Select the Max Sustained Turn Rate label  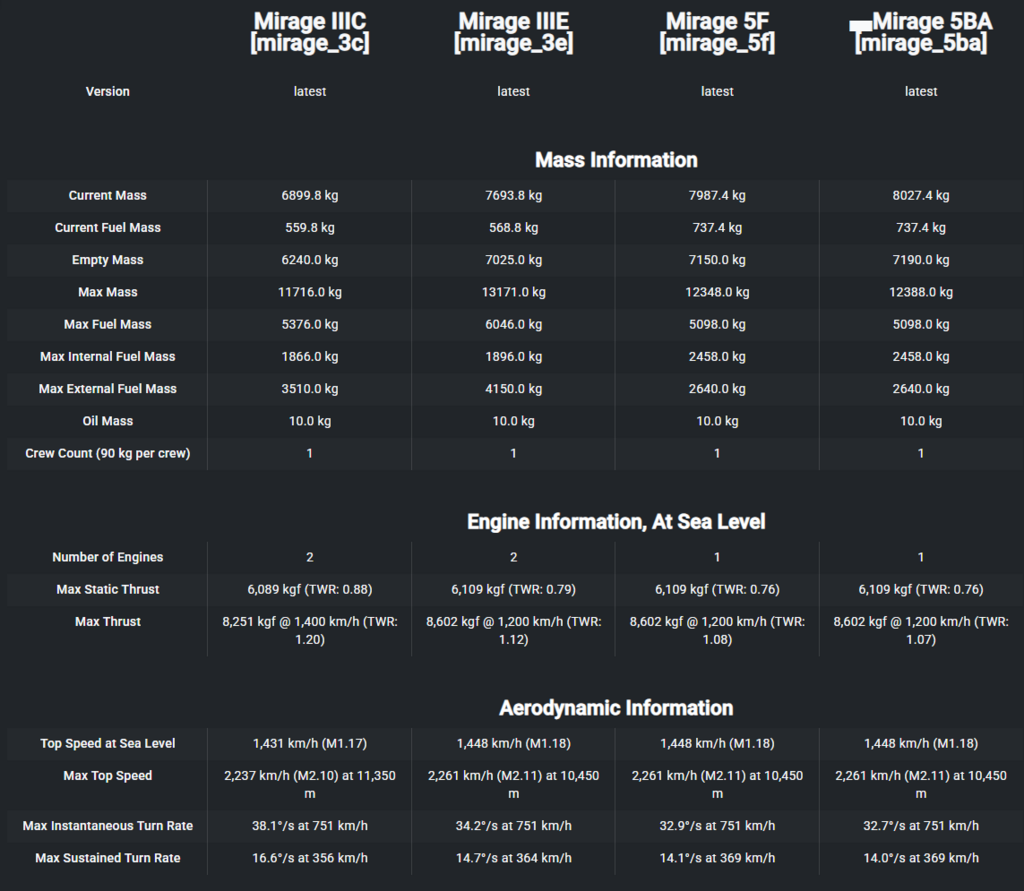(x=108, y=858)
